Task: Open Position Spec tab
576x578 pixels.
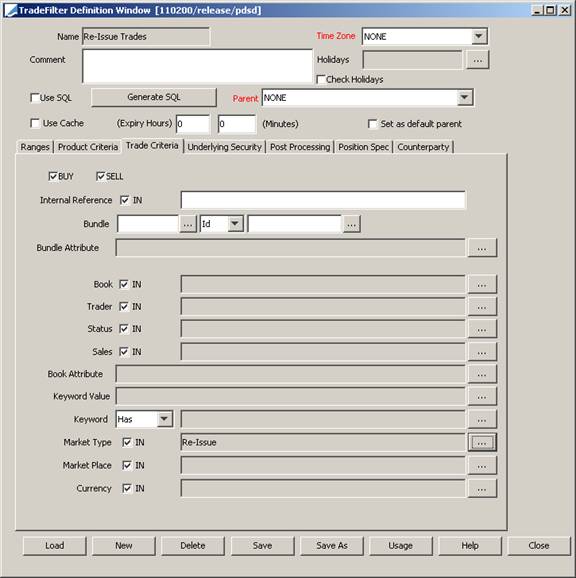Action: [x=363, y=147]
